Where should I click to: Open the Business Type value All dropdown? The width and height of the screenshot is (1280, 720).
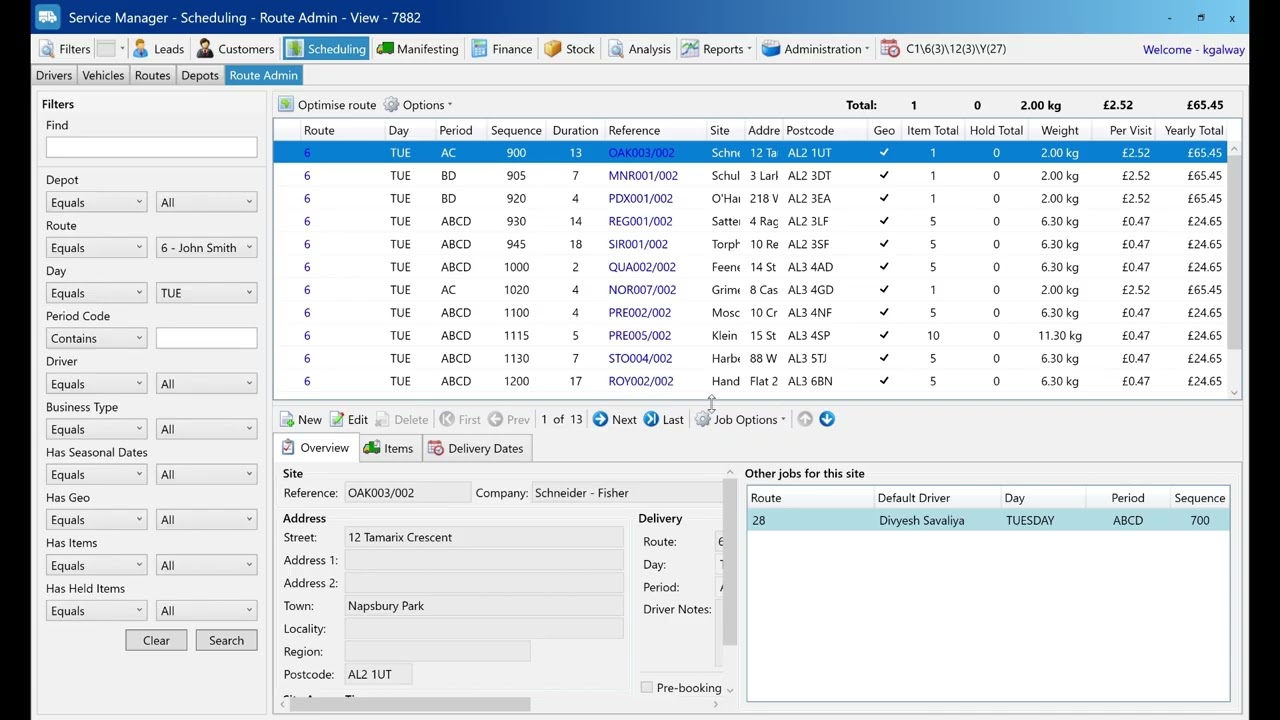click(206, 430)
